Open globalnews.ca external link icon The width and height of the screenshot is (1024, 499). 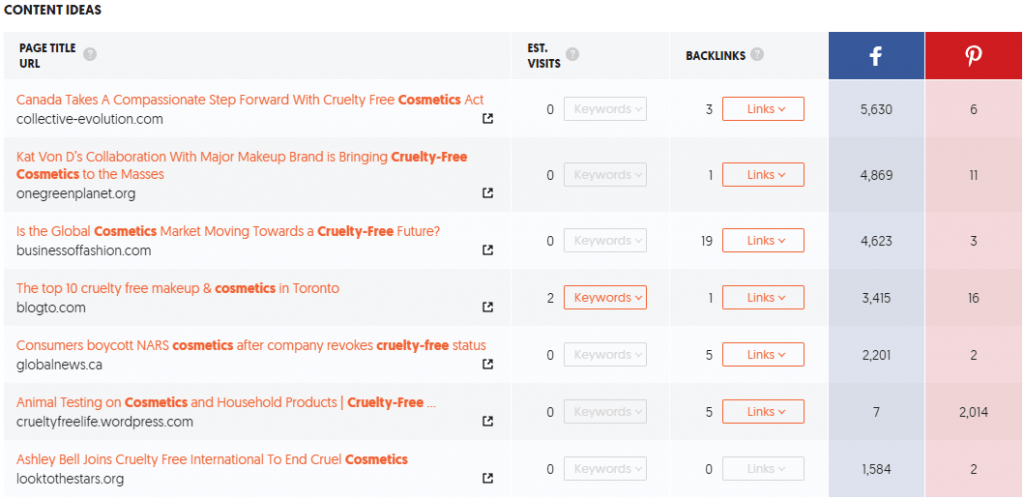click(x=487, y=364)
